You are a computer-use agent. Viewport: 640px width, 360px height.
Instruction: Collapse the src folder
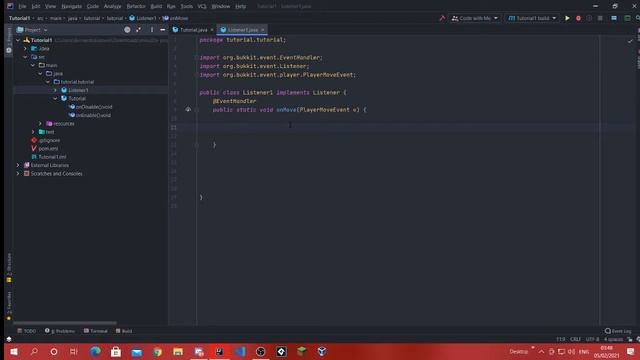click(25, 57)
